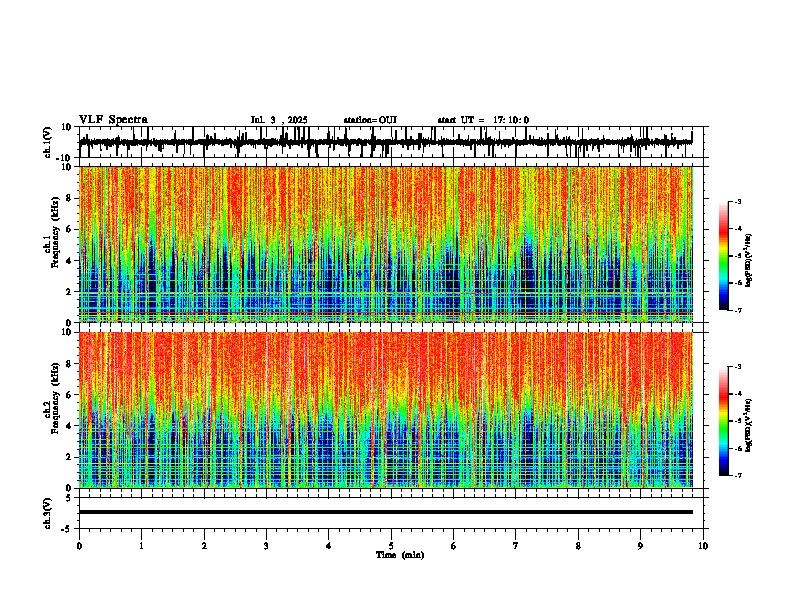Click the '2' kHz tick on ch.1 frequency axis

pyautogui.click(x=69, y=292)
